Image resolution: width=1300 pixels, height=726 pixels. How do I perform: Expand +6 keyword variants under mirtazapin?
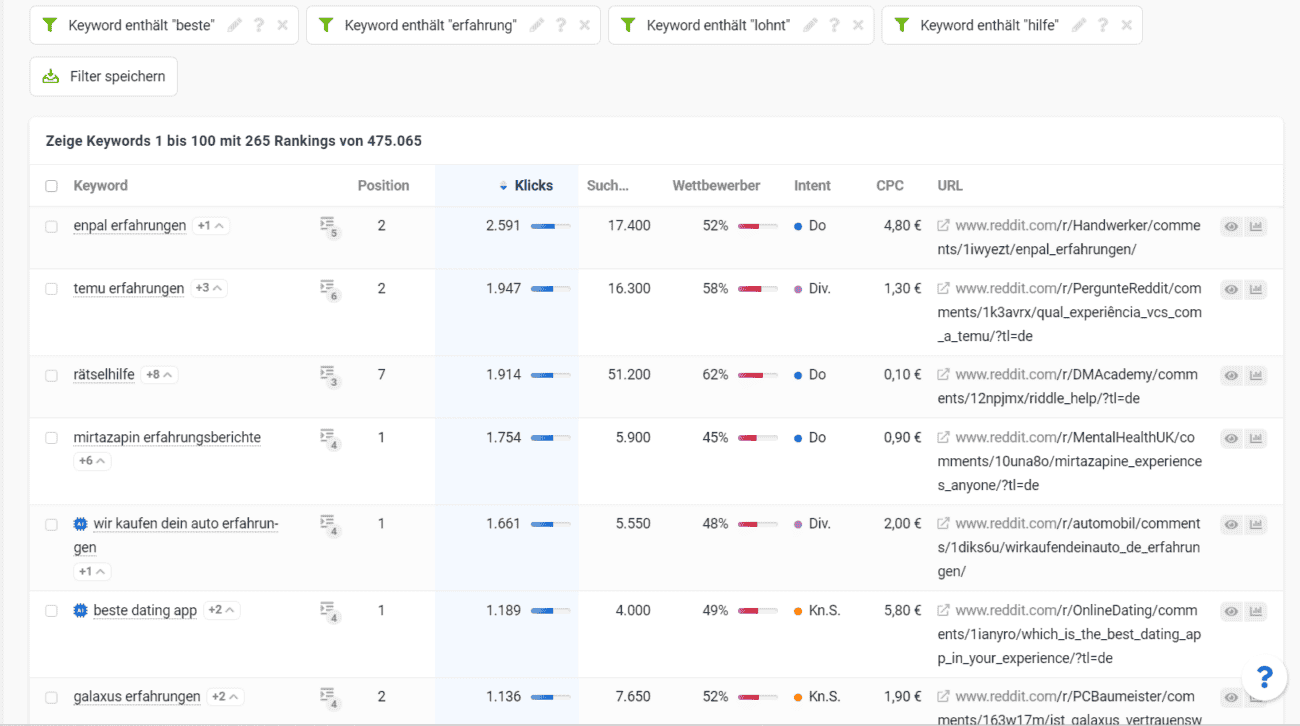coord(92,461)
